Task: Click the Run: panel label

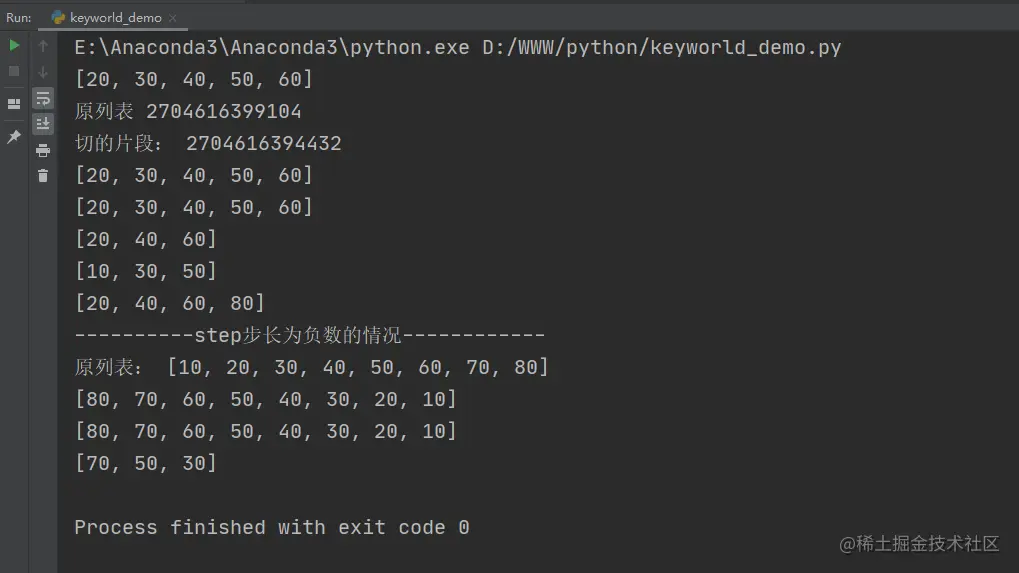Action: 19,18
